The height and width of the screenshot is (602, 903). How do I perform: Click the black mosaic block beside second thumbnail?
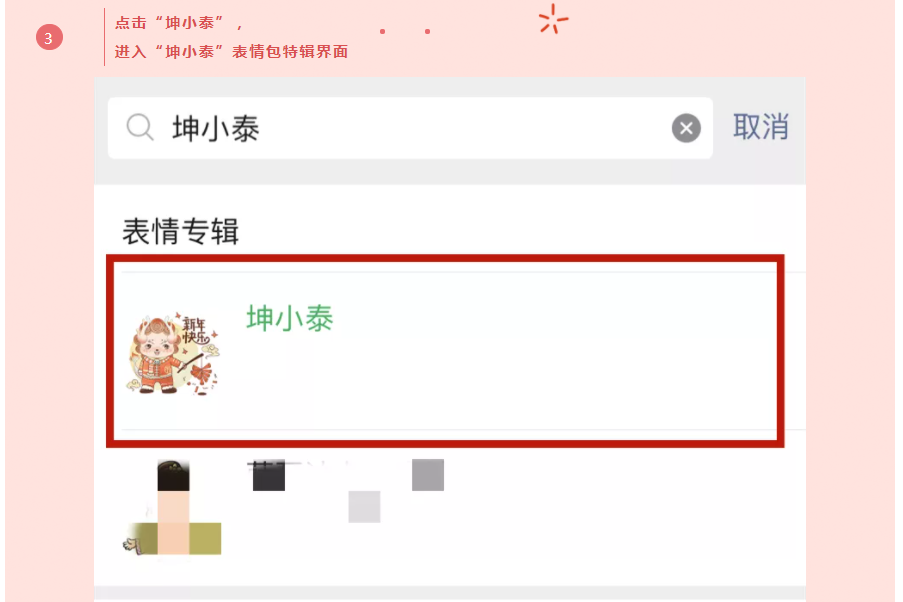coord(269,475)
